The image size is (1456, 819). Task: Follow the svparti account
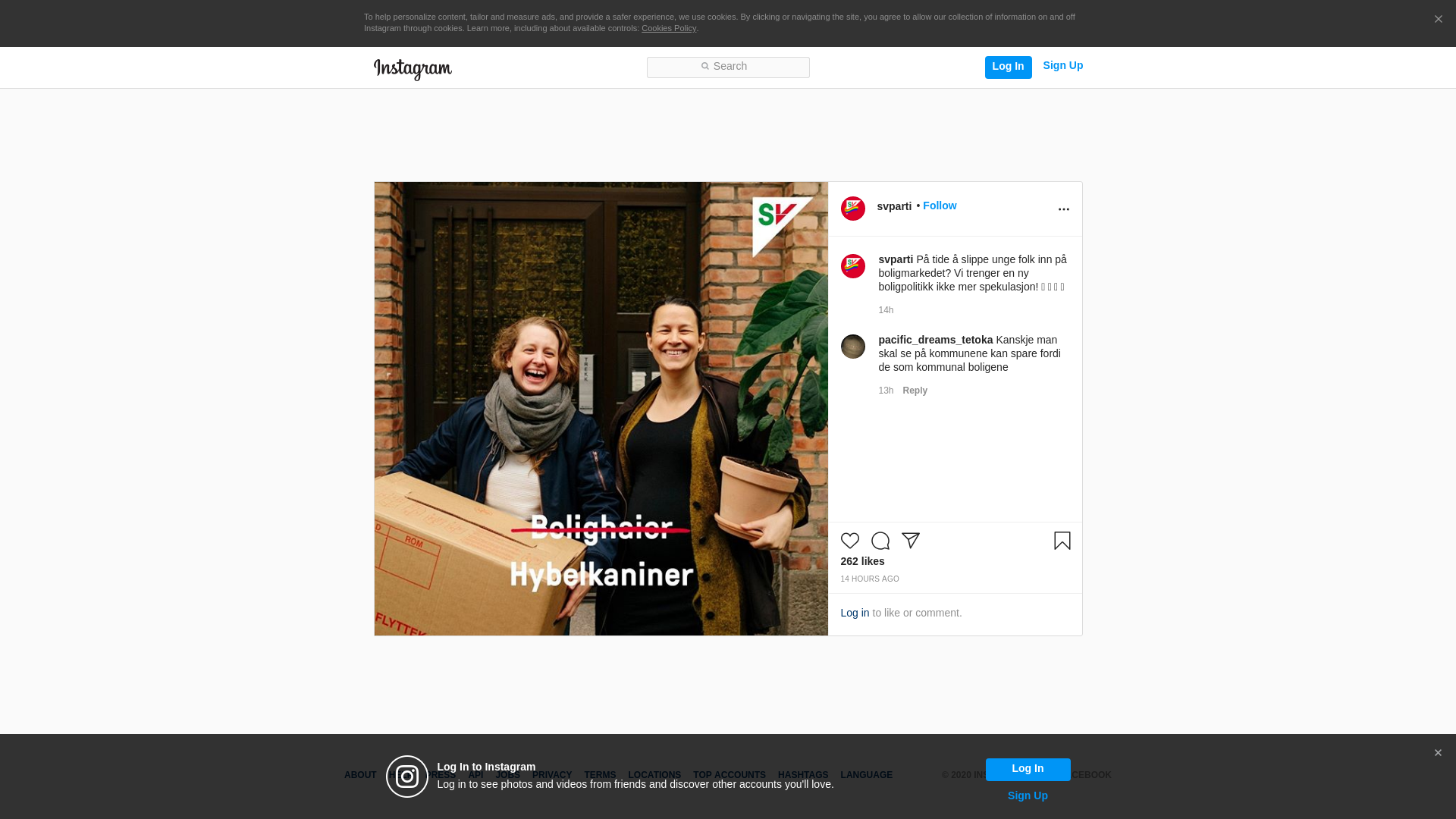940,206
